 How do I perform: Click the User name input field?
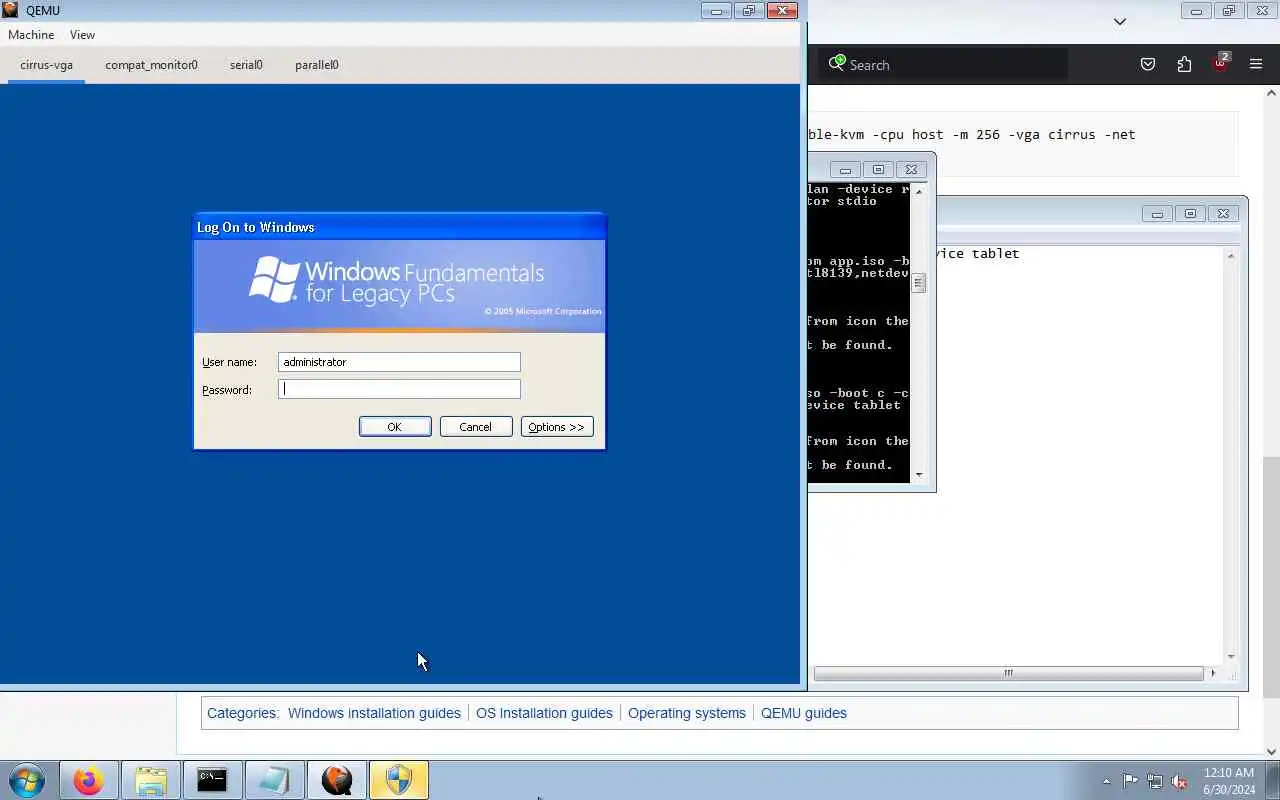399,362
